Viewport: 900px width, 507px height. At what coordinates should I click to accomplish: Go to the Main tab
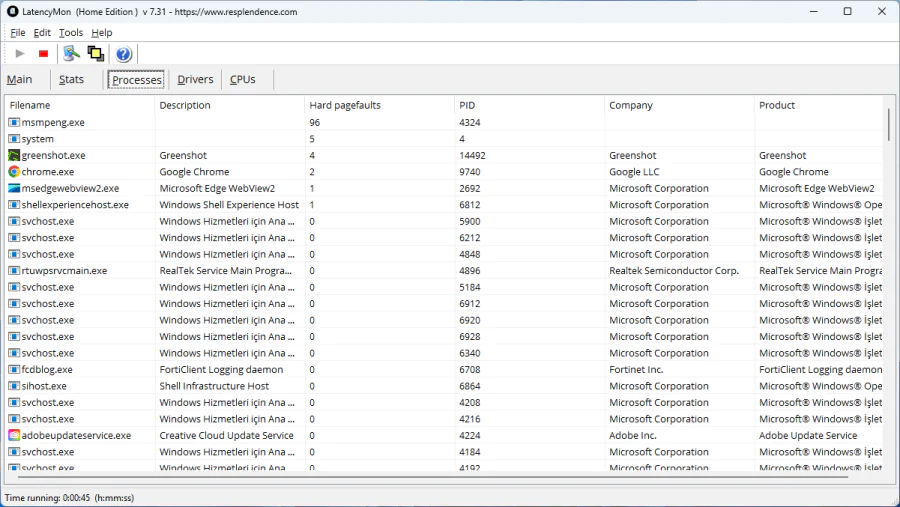(x=20, y=80)
